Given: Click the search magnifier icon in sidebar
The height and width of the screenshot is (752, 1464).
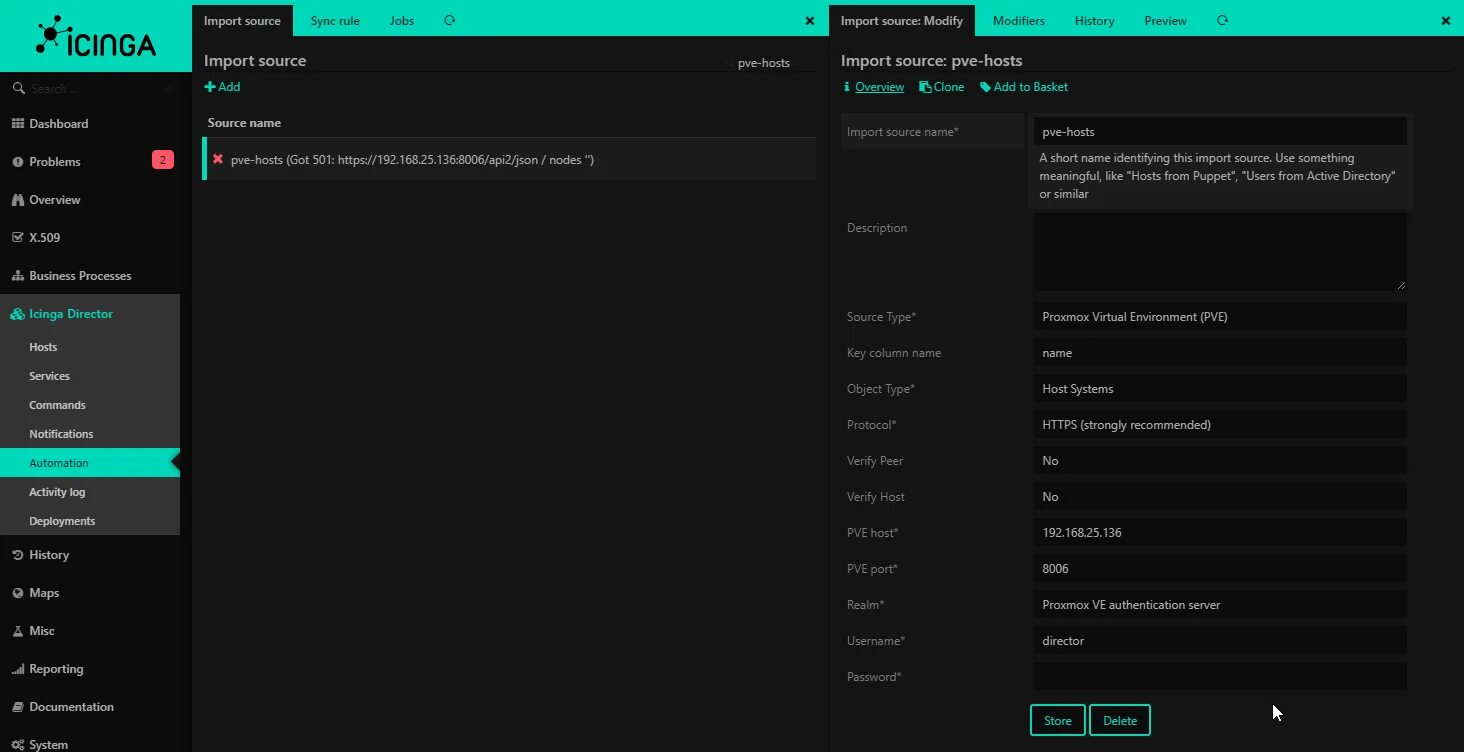Looking at the screenshot, I should (x=18, y=88).
